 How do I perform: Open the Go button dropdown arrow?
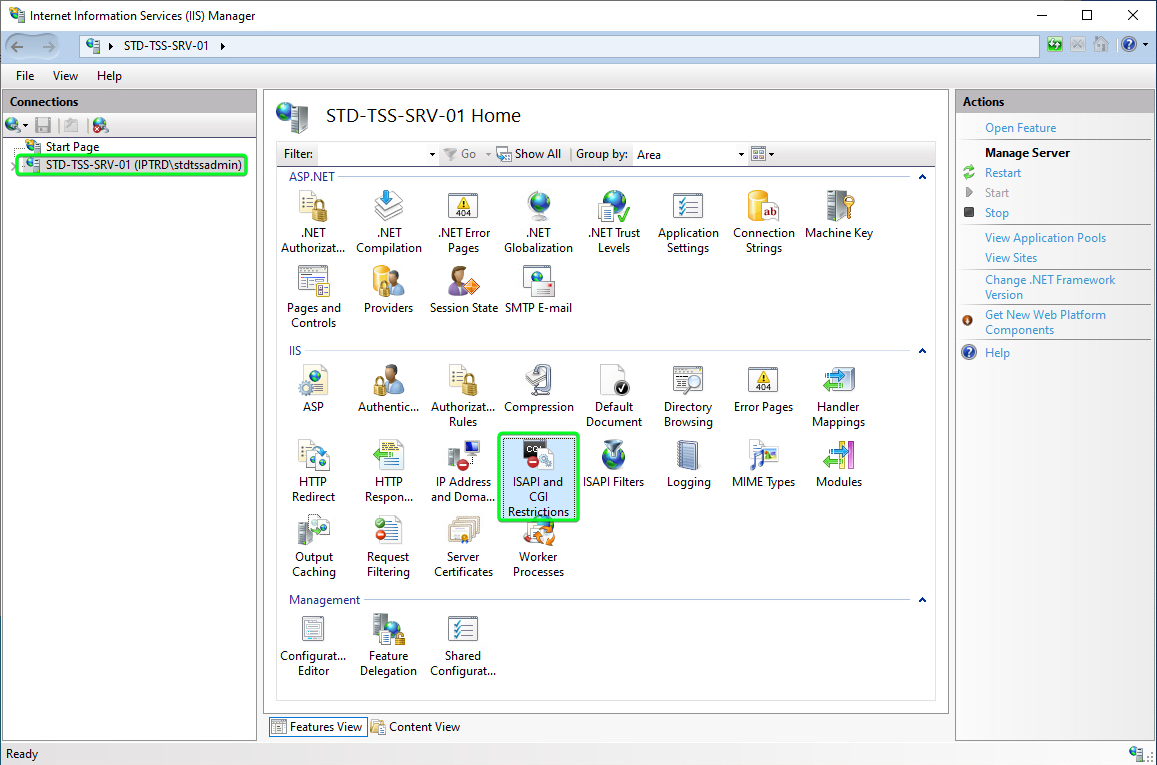coord(488,154)
